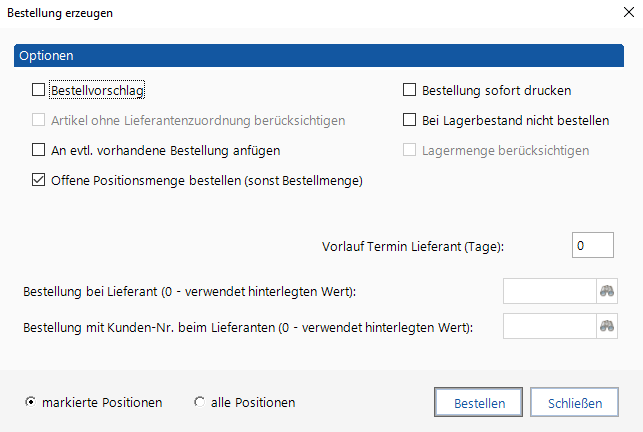643x432 pixels.
Task: Focus the Vorlauf Termin Lieferant days field
Action: coord(593,245)
